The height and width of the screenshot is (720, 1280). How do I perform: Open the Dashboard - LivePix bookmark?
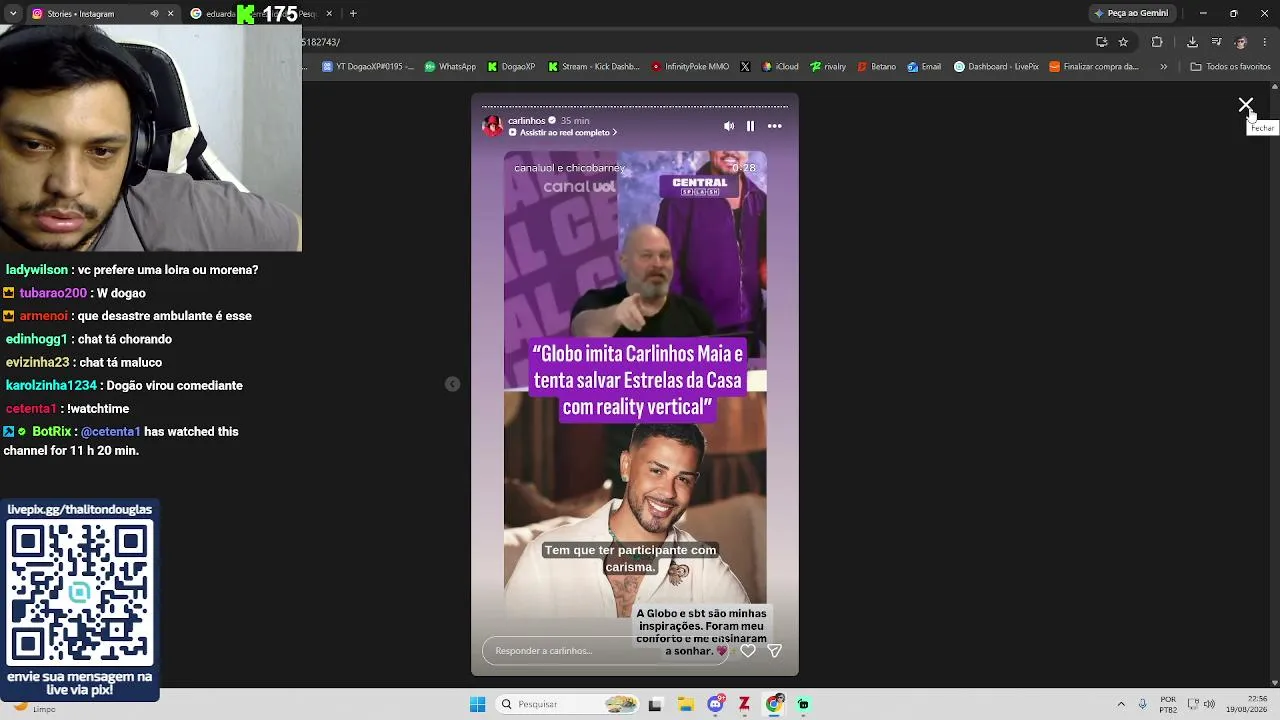click(x=996, y=67)
